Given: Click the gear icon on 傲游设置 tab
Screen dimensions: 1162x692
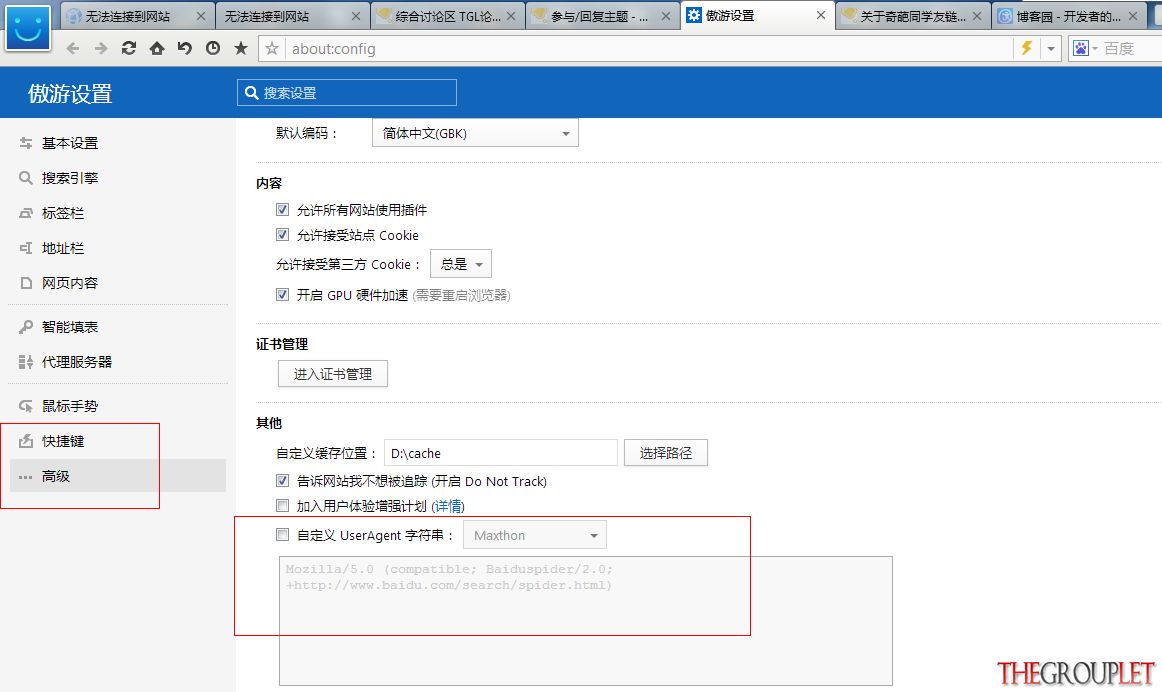Looking at the screenshot, I should [x=694, y=15].
